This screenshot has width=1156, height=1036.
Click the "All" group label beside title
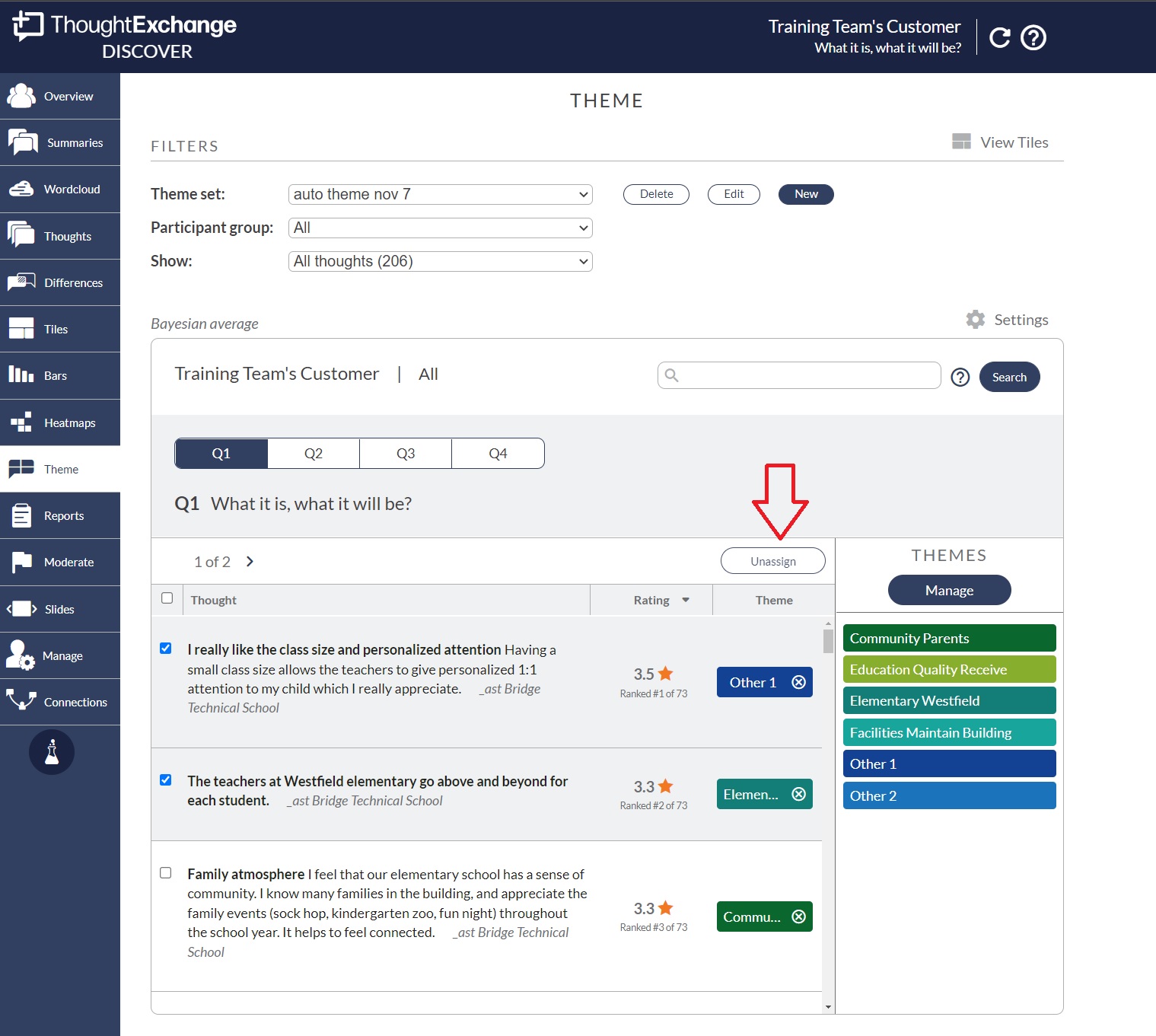[428, 374]
